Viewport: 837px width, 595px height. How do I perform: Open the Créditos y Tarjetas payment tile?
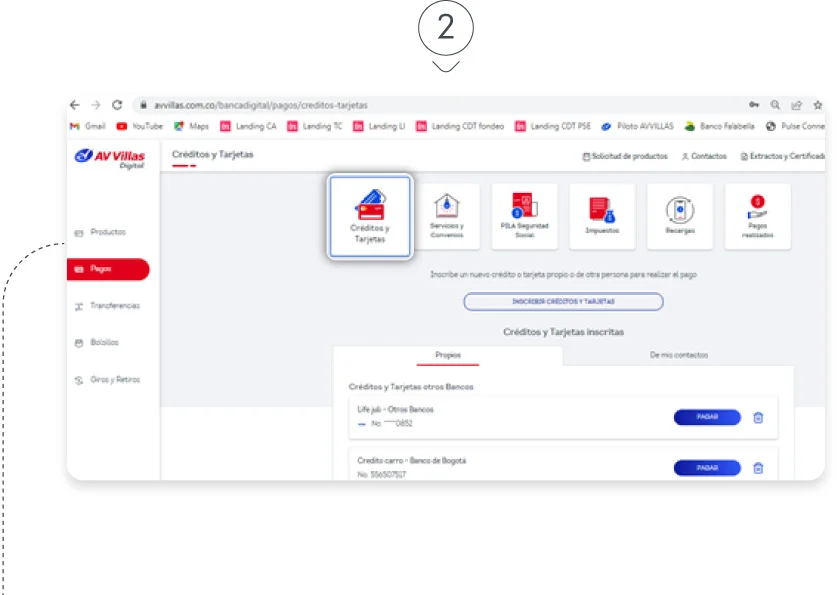coord(370,216)
